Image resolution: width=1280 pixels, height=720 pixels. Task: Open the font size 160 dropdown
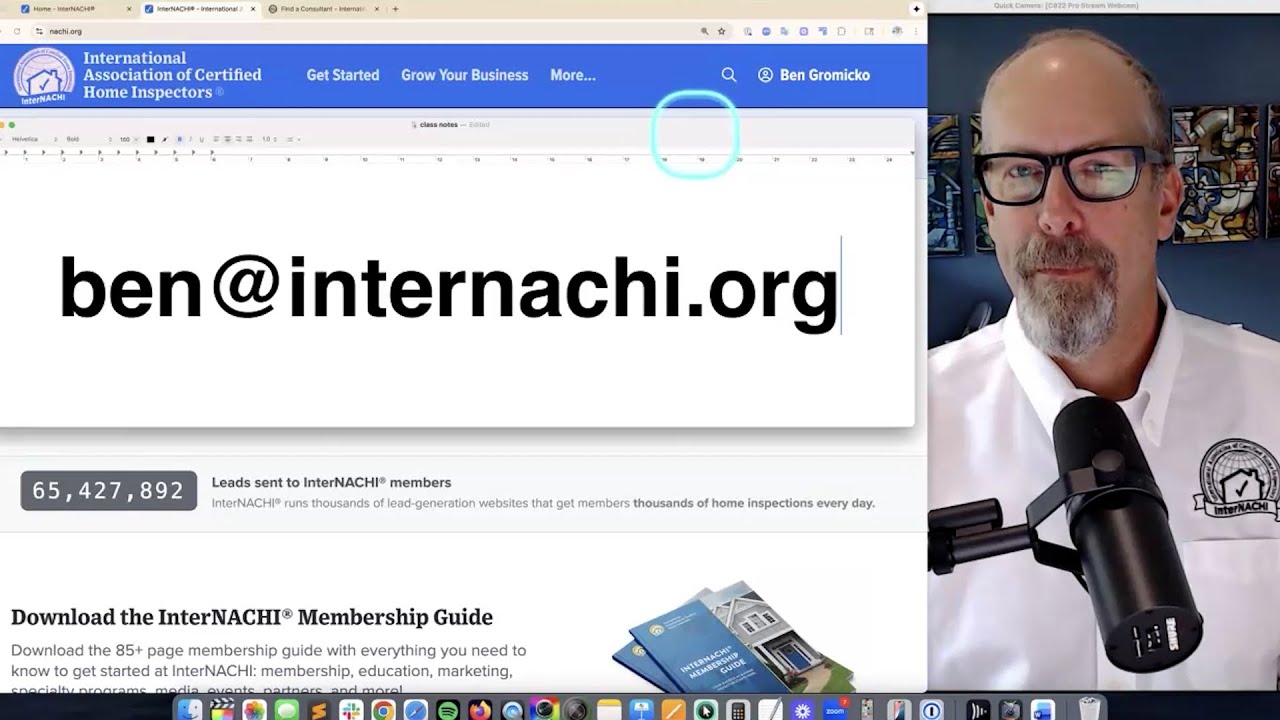(x=127, y=139)
